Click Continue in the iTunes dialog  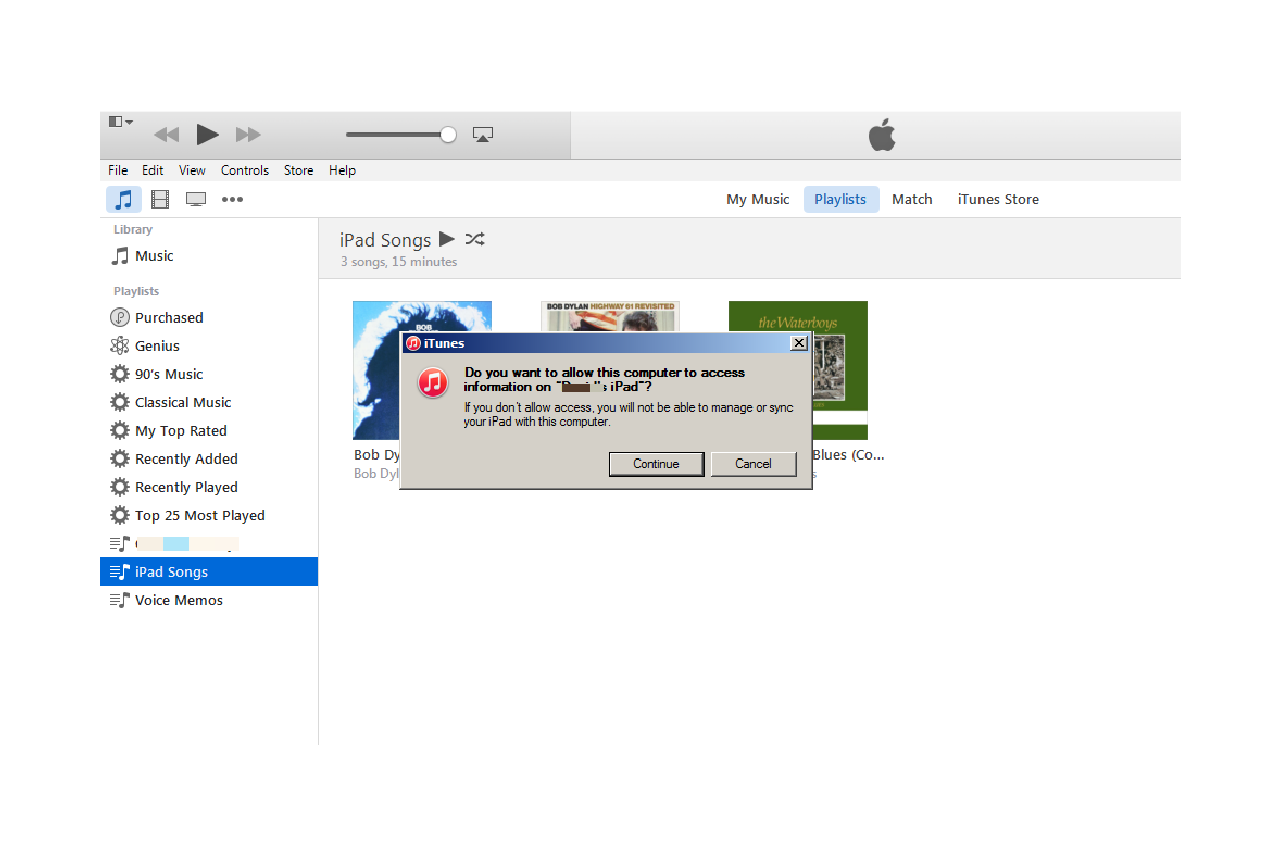[x=656, y=464]
